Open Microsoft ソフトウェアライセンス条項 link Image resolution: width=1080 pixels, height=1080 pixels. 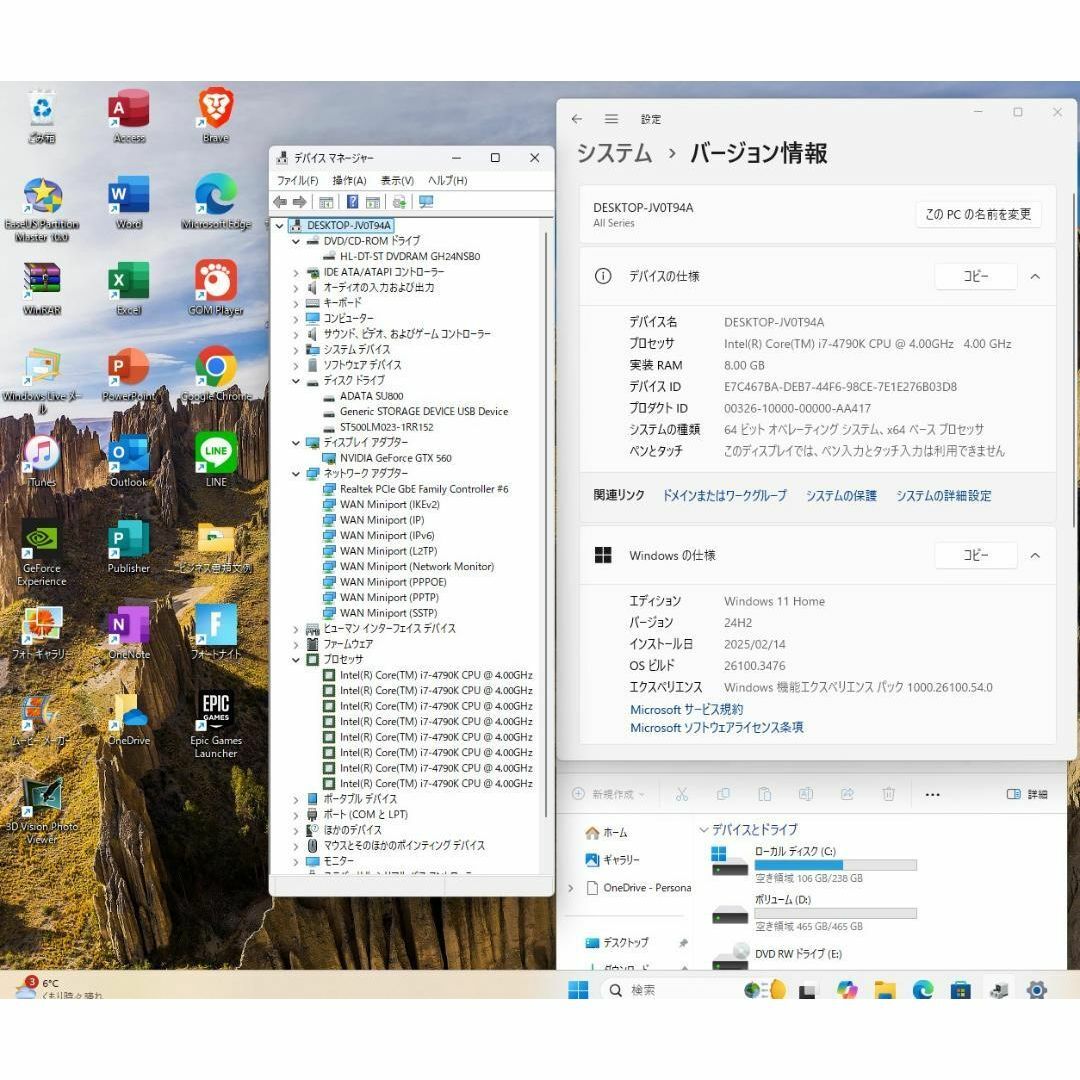pyautogui.click(x=716, y=727)
